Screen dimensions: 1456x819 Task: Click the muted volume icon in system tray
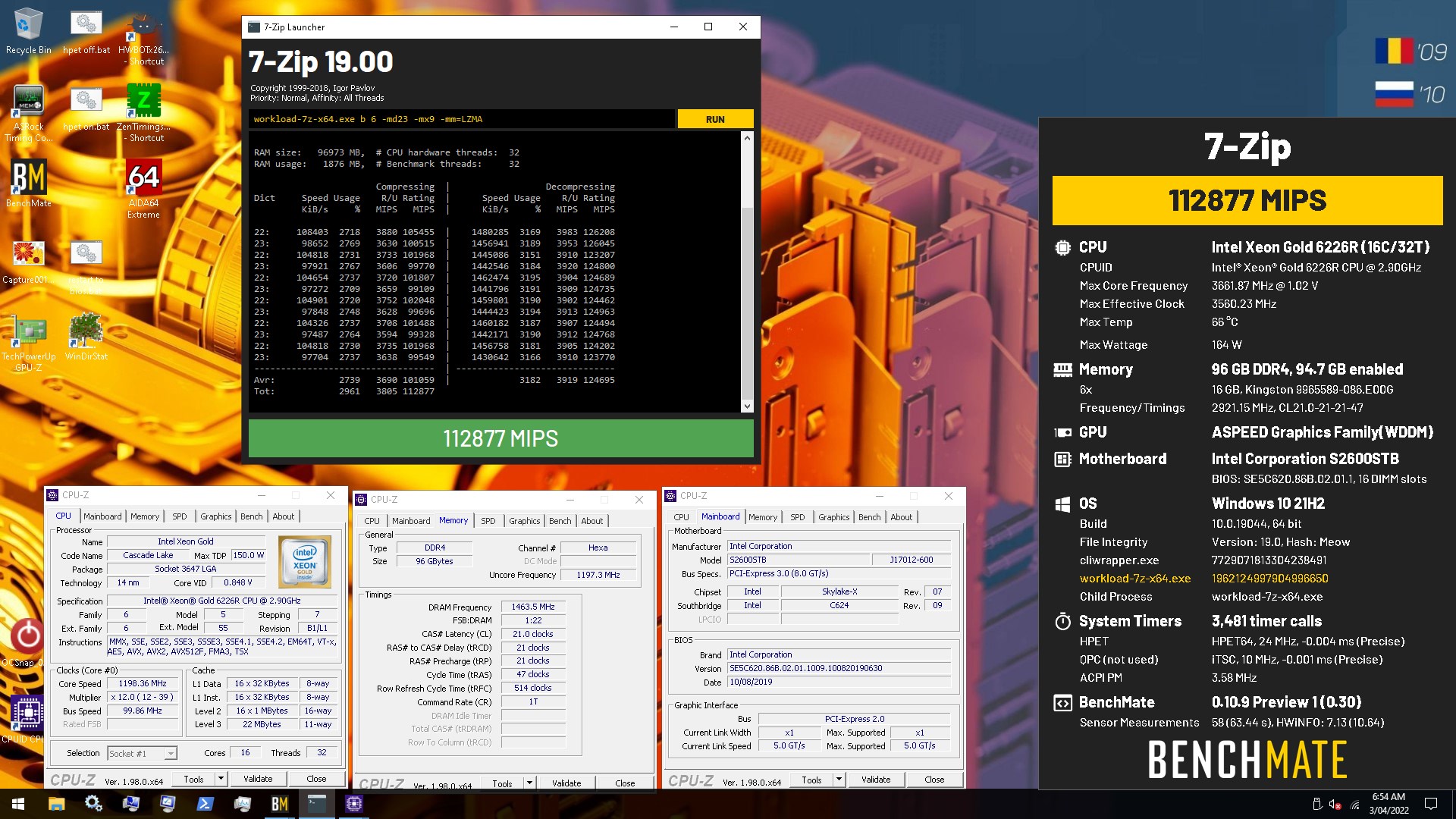click(x=1335, y=804)
